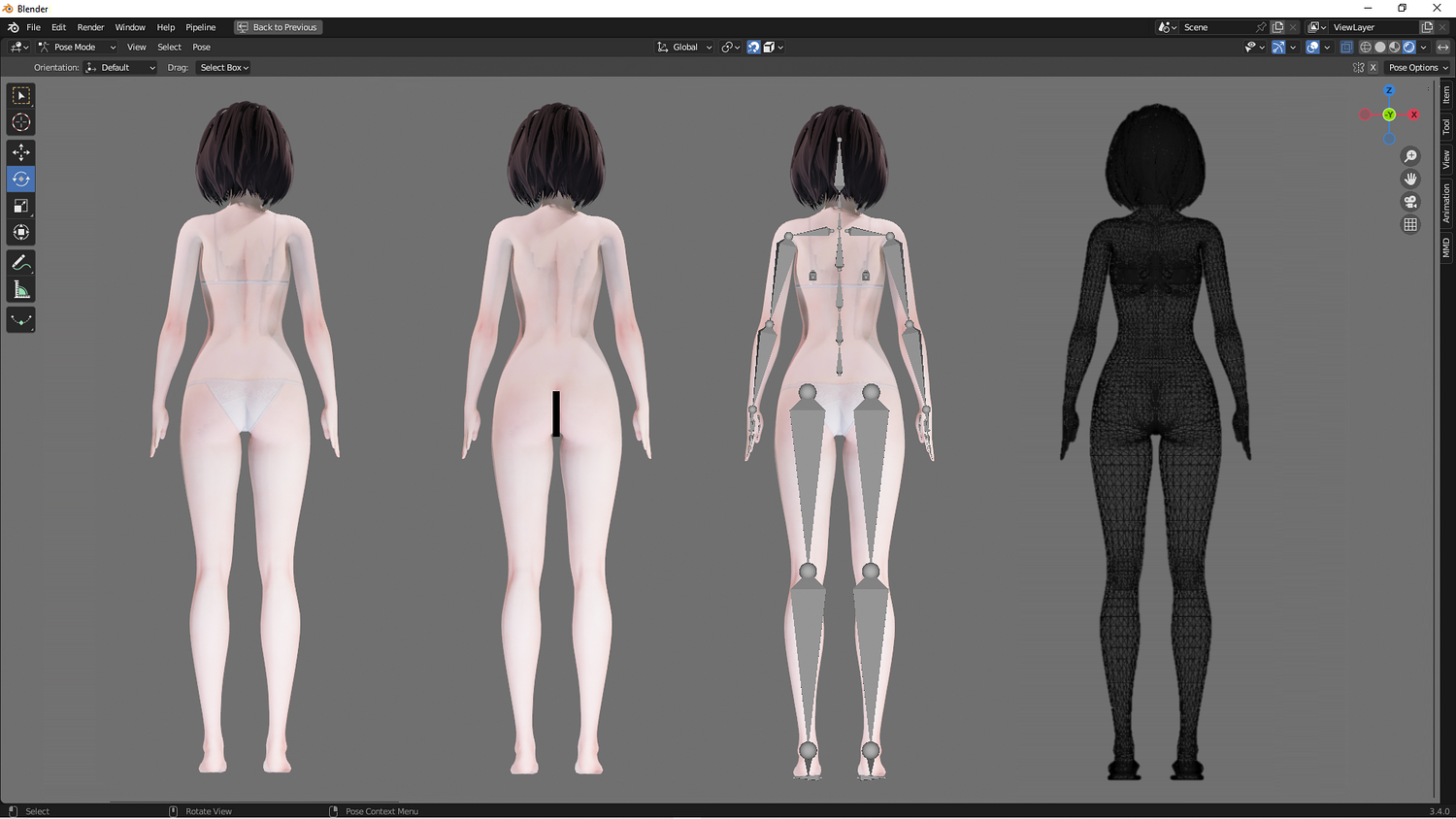Open the Tool sidebar tab
The height and width of the screenshot is (819, 1456).
tap(1445, 126)
